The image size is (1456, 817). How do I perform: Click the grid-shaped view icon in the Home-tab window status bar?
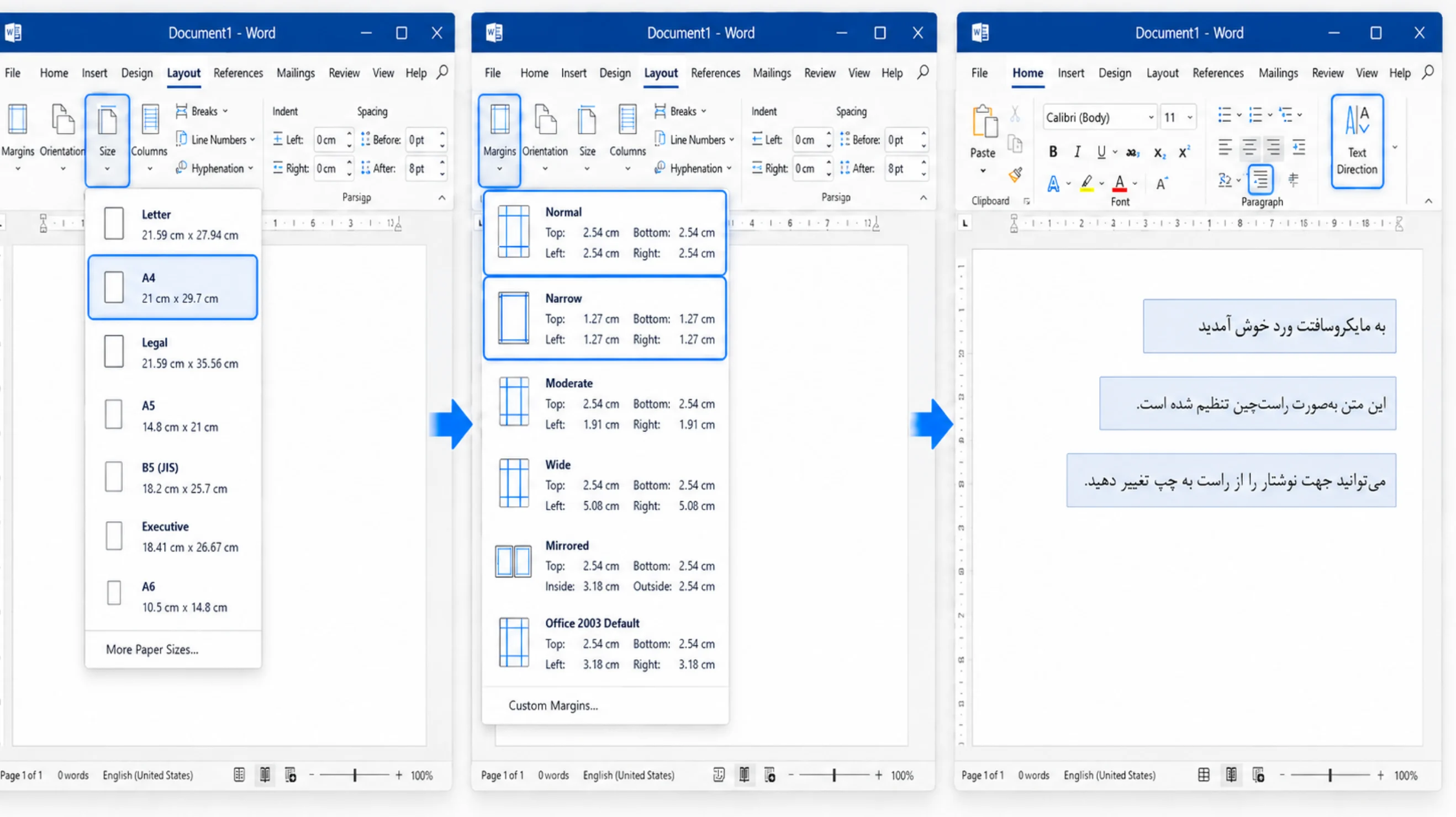tap(1204, 775)
